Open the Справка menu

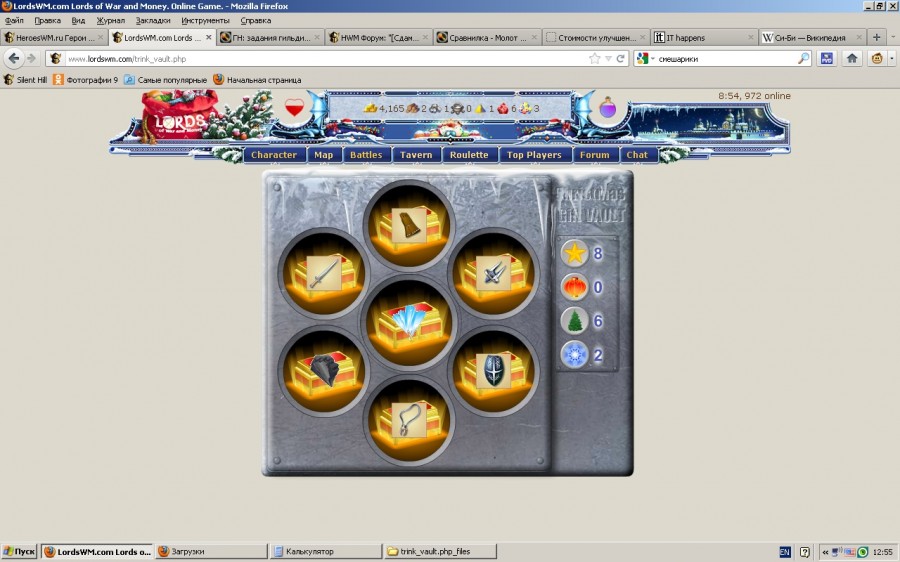click(x=255, y=20)
